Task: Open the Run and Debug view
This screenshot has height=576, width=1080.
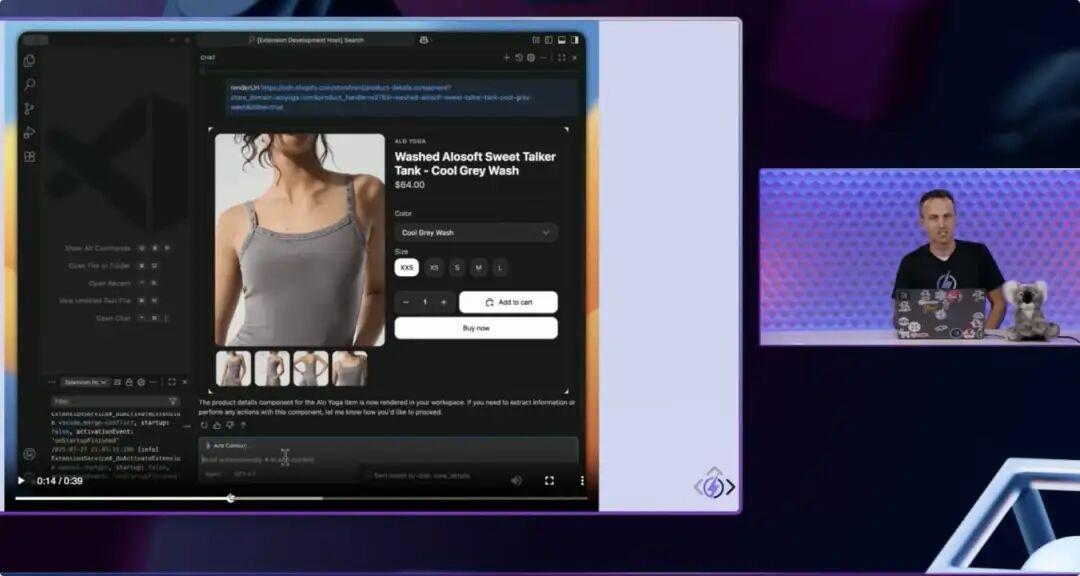Action: [29, 132]
